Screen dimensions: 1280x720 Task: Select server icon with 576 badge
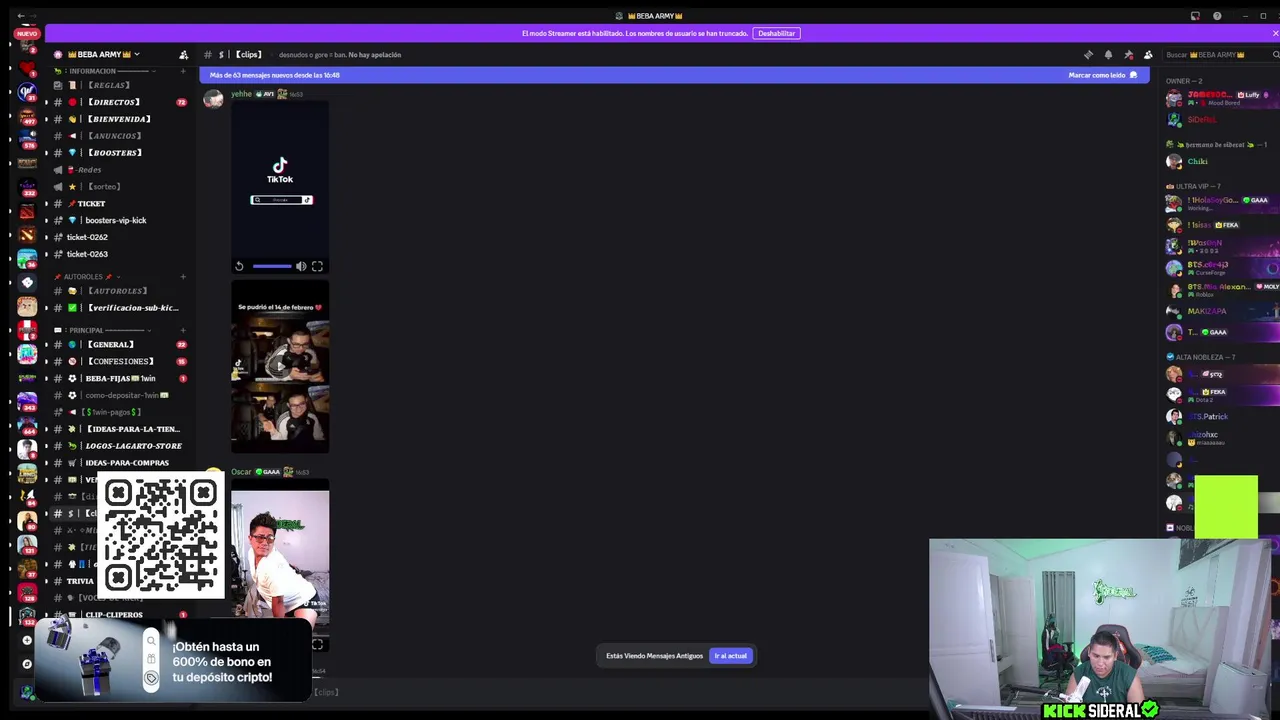pyautogui.click(x=27, y=141)
